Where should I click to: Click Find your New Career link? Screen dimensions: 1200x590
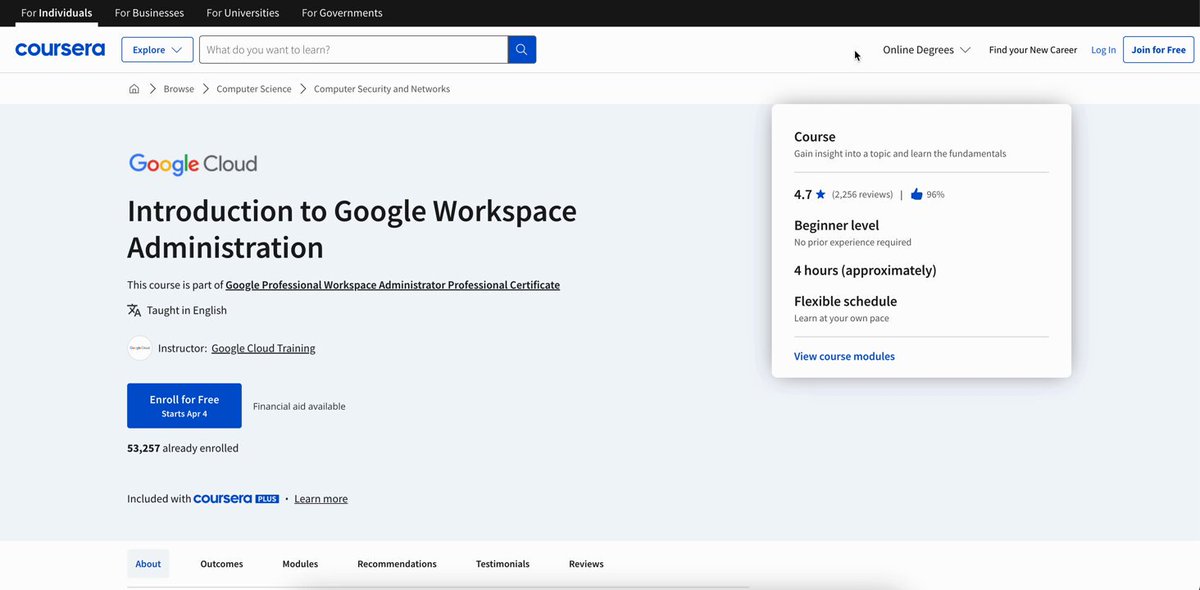(1033, 50)
